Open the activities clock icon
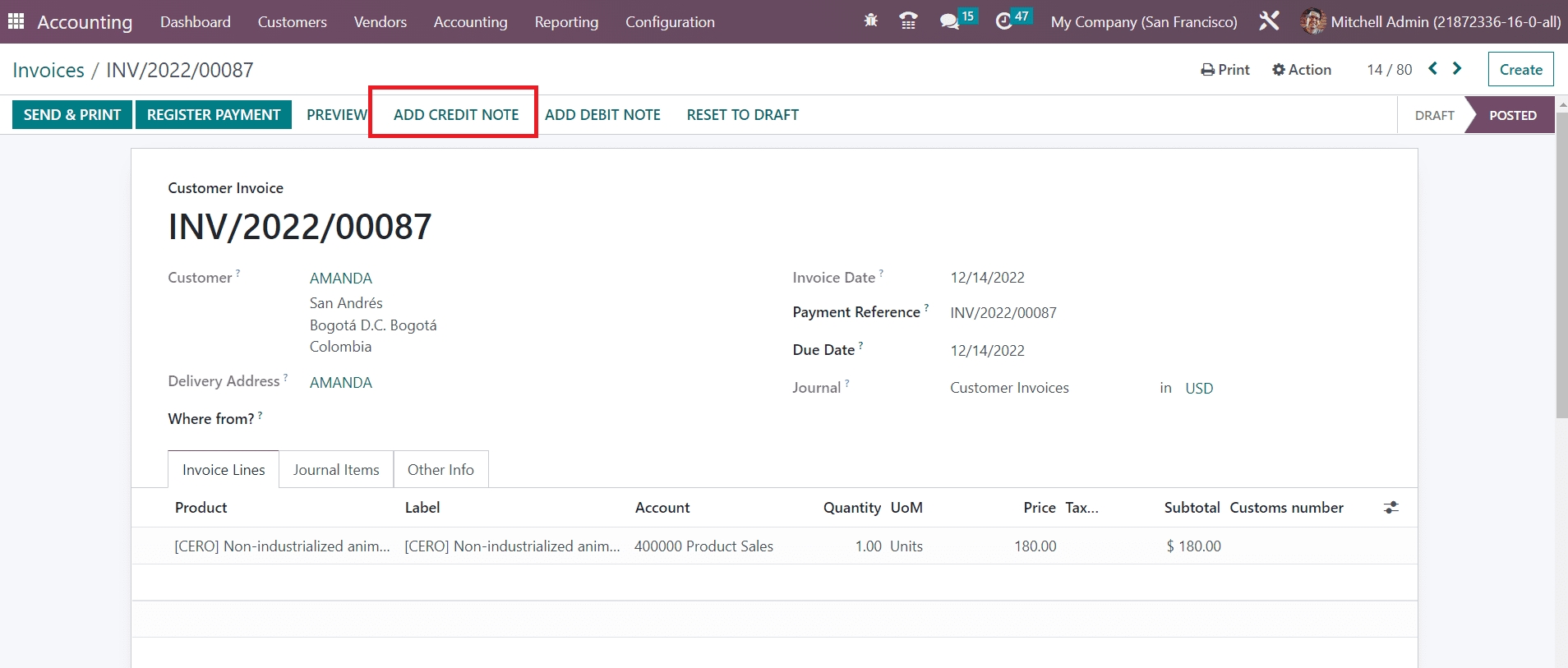This screenshot has width=1568, height=668. coord(1003,21)
